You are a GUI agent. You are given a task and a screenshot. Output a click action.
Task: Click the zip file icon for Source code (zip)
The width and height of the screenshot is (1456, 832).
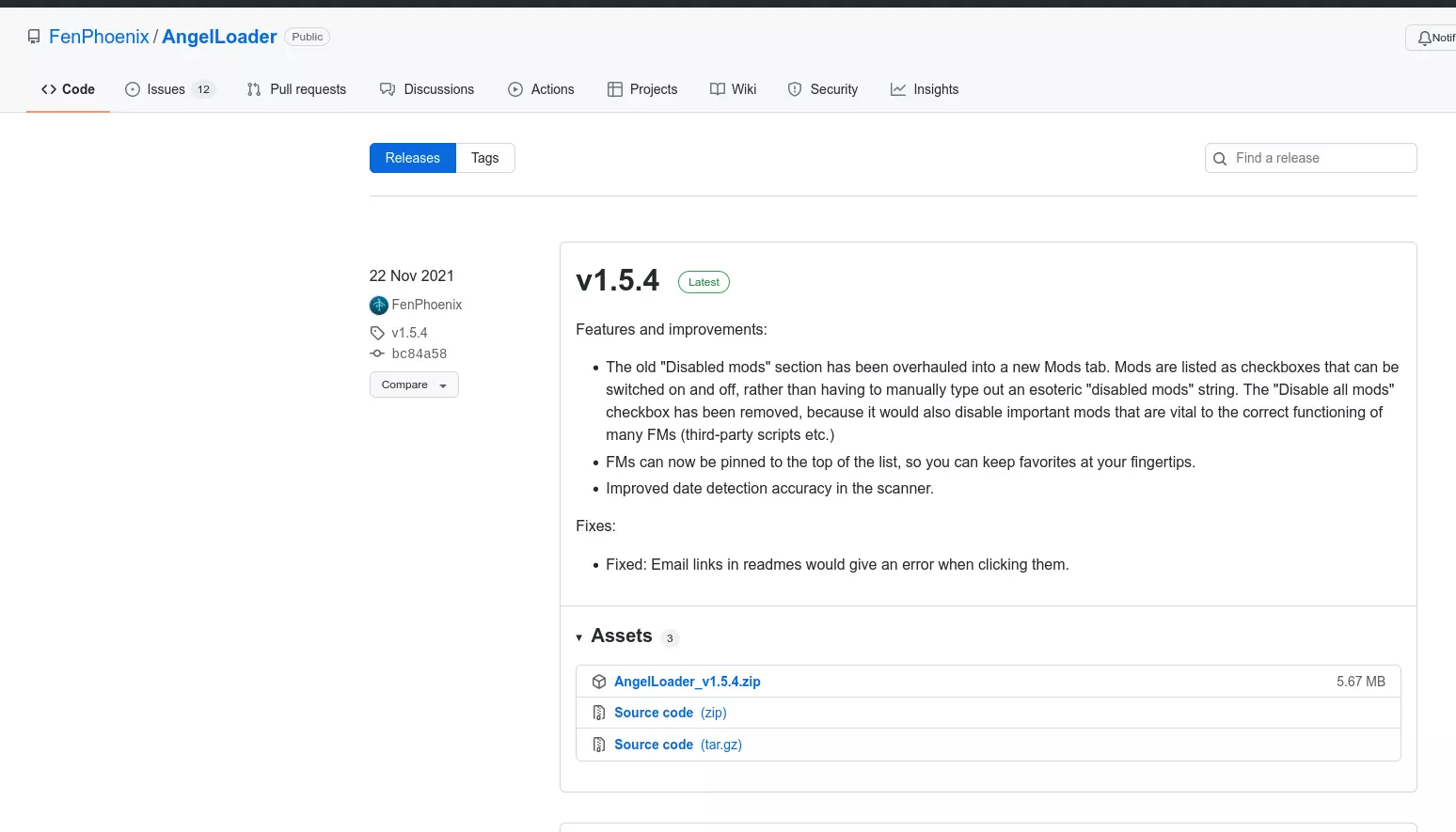coord(599,713)
